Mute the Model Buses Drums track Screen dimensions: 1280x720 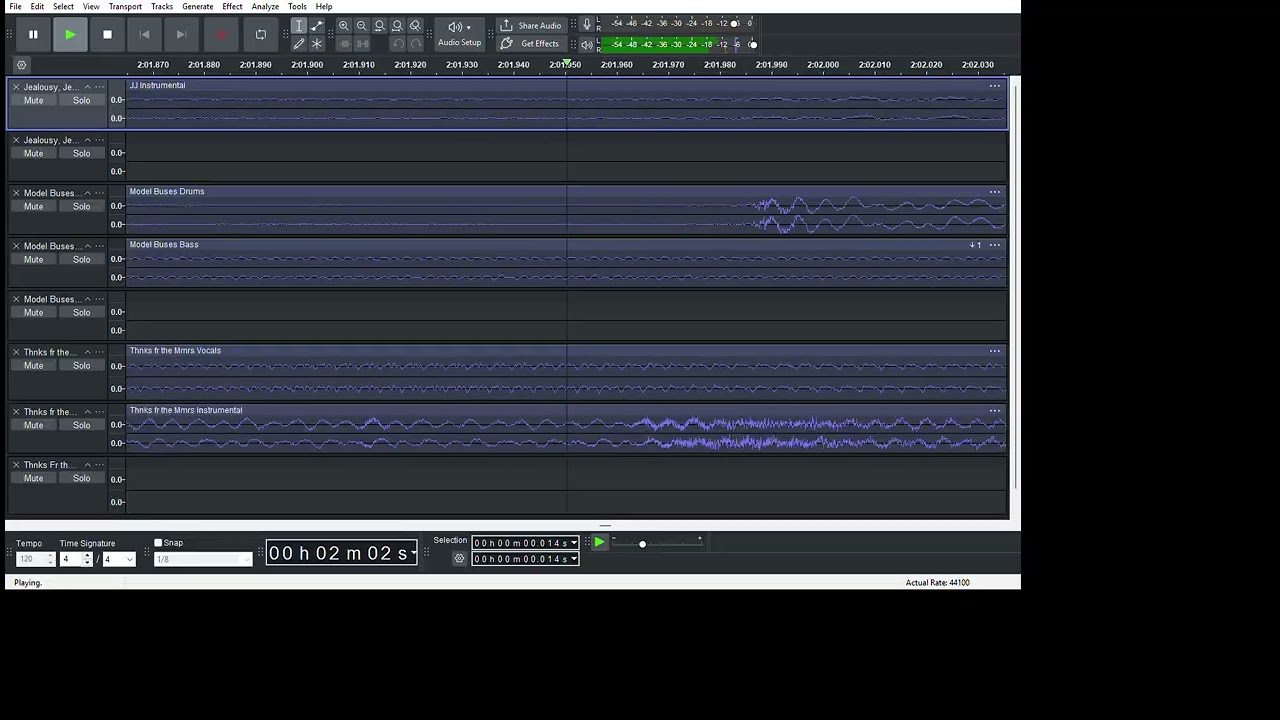click(33, 206)
